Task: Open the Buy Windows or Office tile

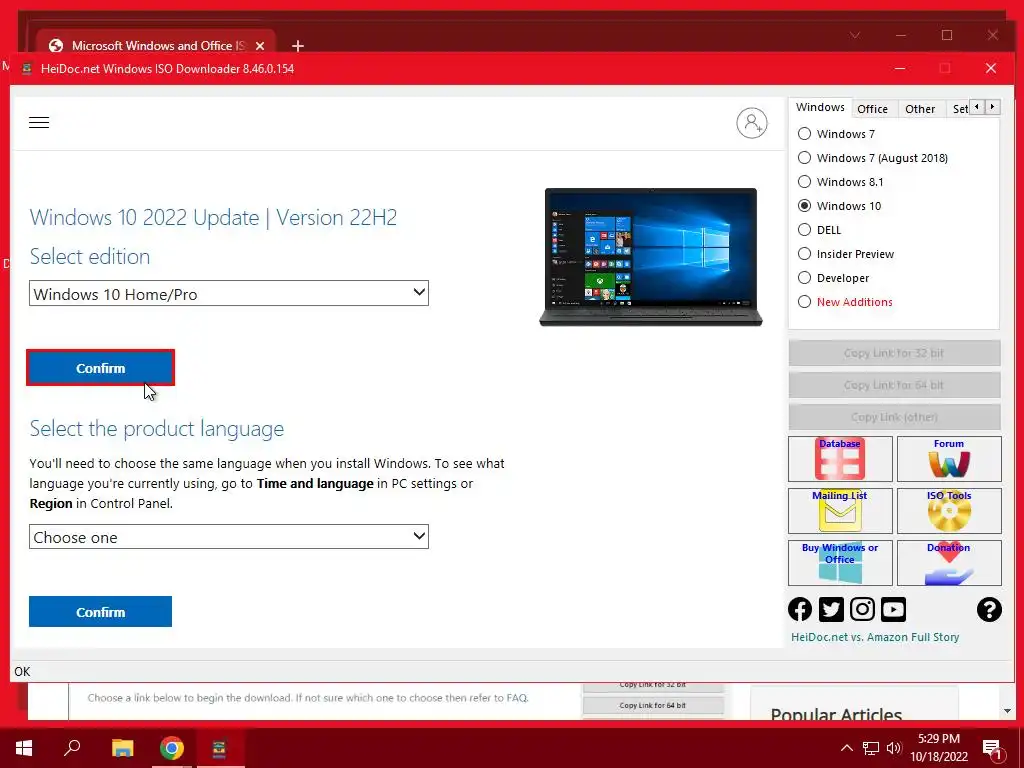Action: (x=840, y=563)
